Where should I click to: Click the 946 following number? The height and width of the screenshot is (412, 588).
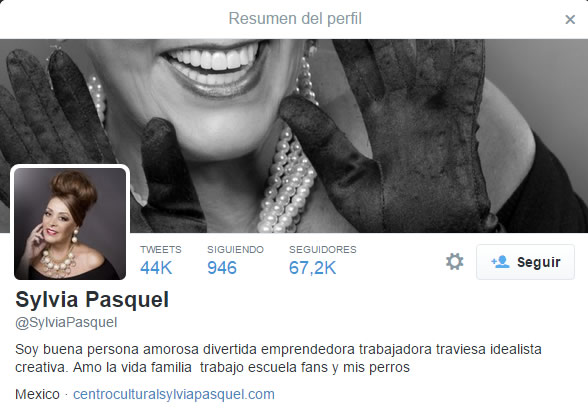pyautogui.click(x=222, y=268)
